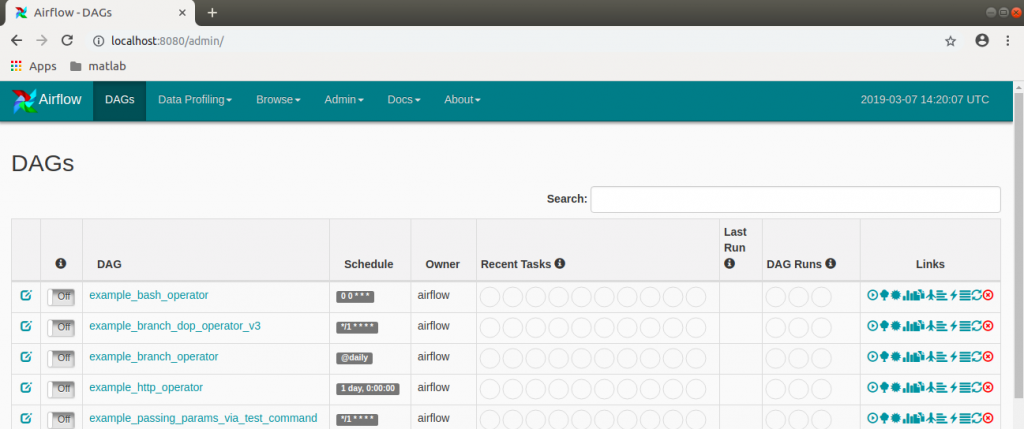Open the matlab bookmarks folder

98,66
